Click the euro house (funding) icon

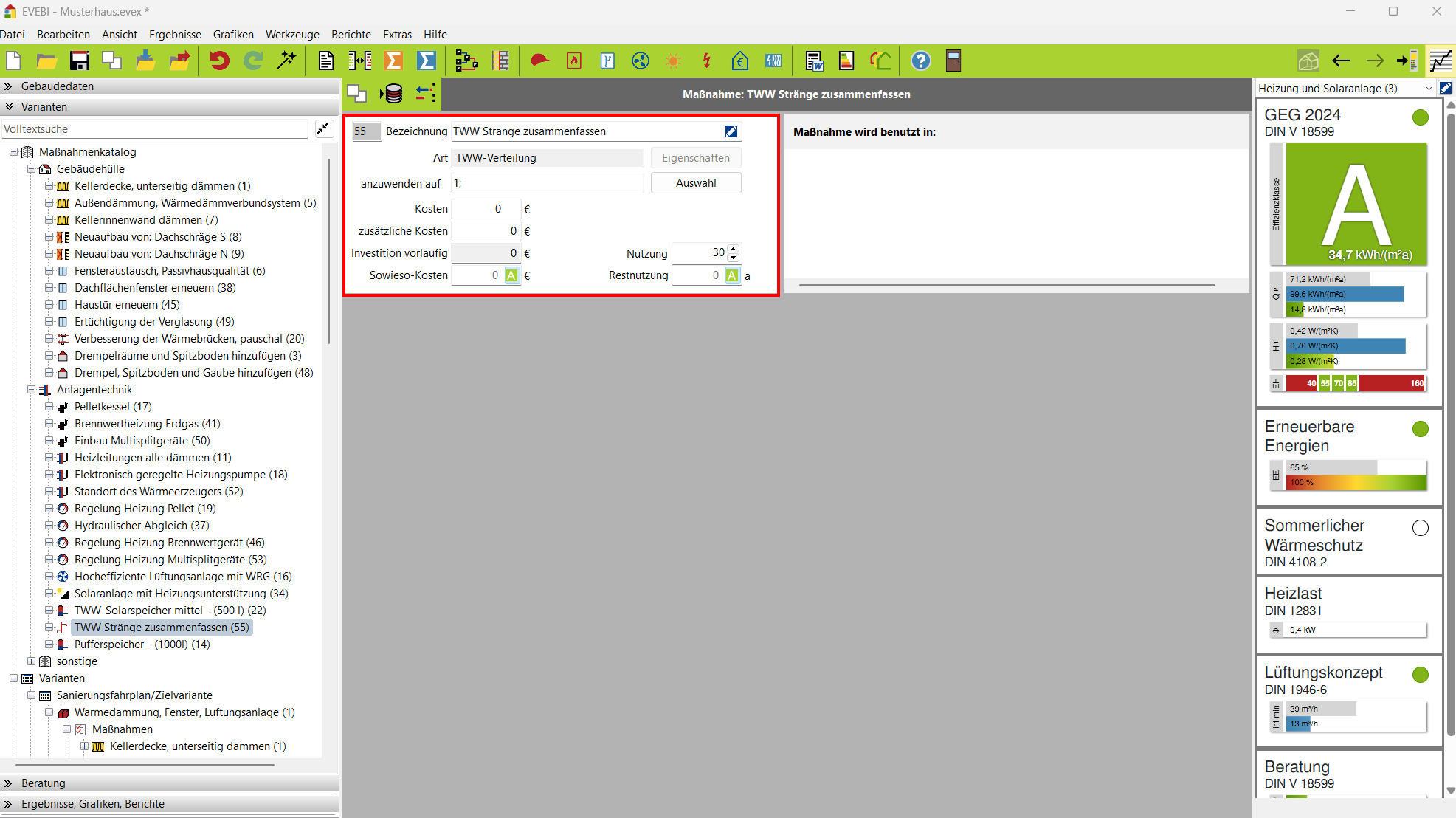[739, 61]
